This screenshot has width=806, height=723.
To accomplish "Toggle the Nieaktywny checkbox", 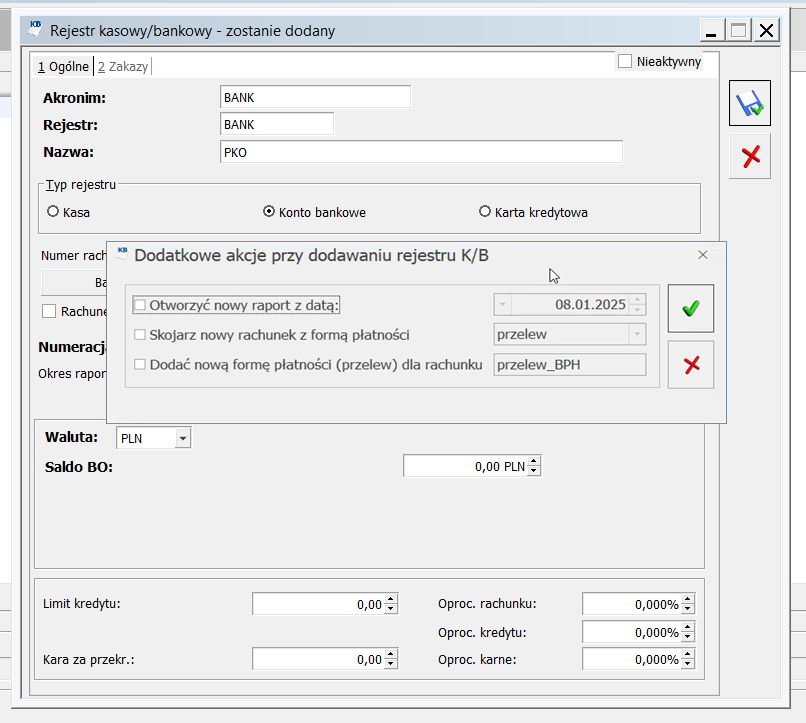I will tap(626, 62).
